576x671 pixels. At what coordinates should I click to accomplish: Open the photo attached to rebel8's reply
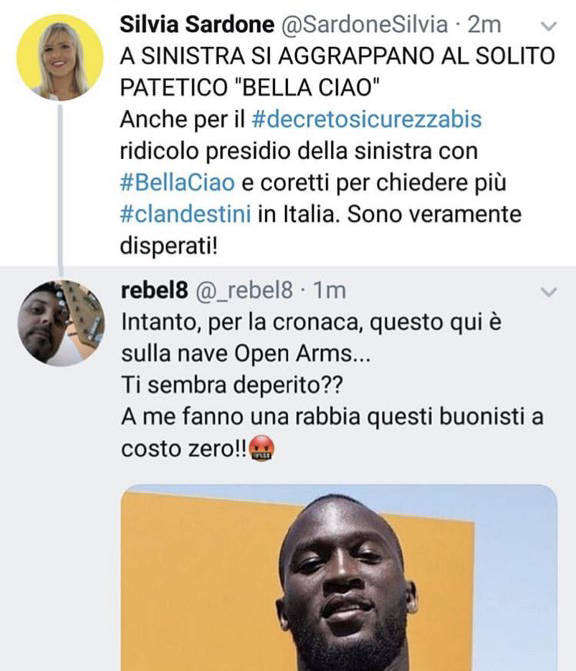(339, 578)
